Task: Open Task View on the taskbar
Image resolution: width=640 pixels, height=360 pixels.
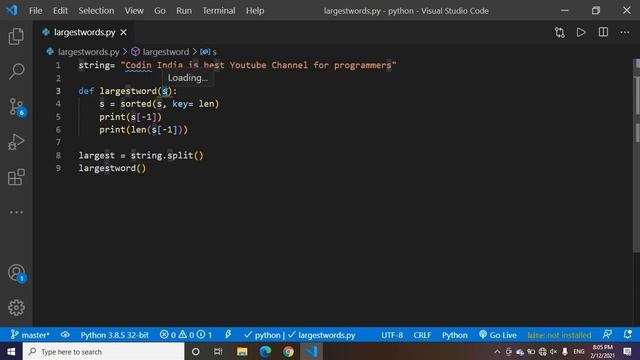Action: [x=218, y=351]
